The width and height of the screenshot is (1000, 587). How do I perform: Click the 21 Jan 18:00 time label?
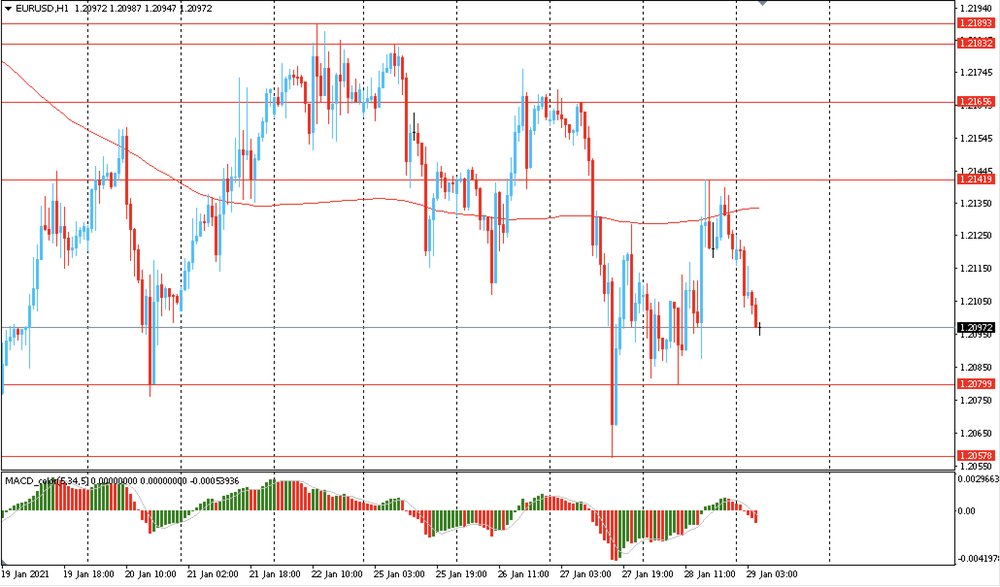pos(275,574)
